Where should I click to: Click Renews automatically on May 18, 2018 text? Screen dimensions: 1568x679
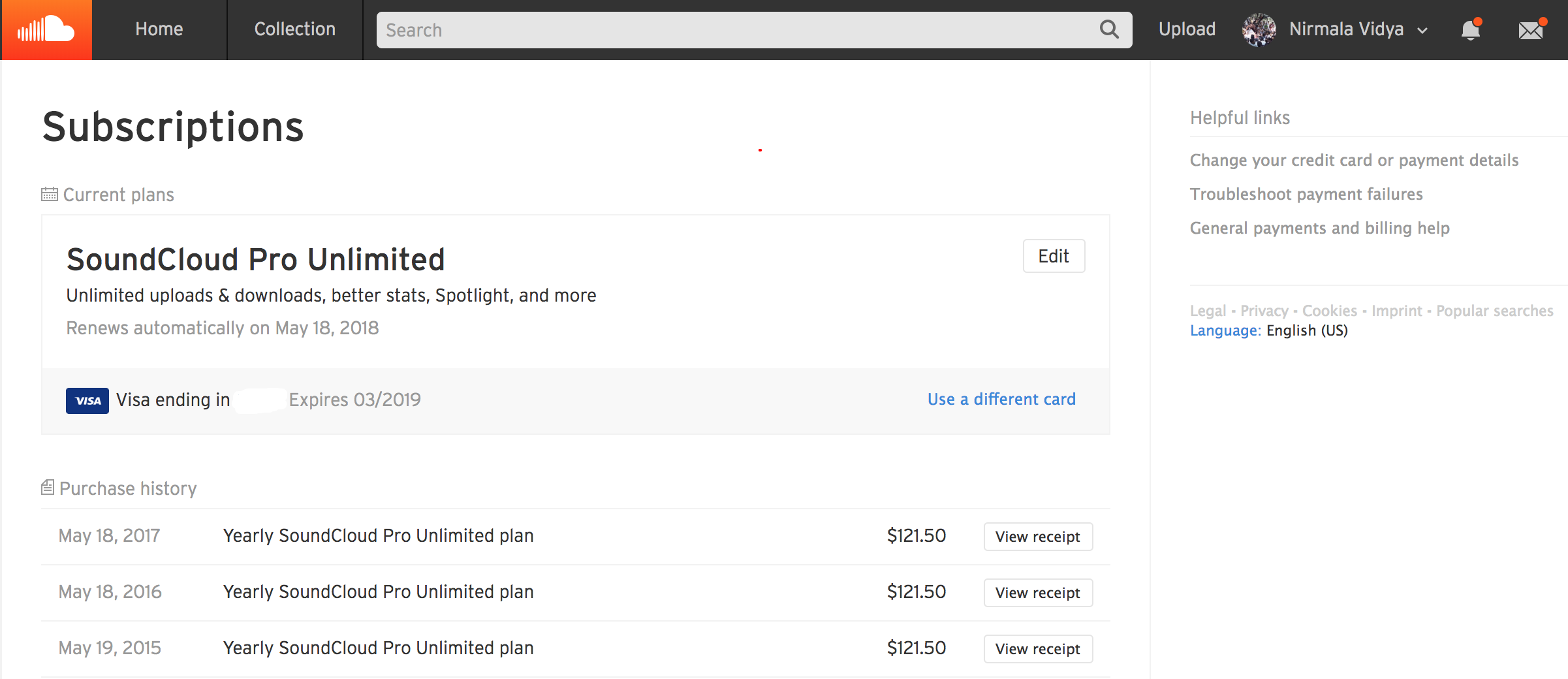click(223, 328)
